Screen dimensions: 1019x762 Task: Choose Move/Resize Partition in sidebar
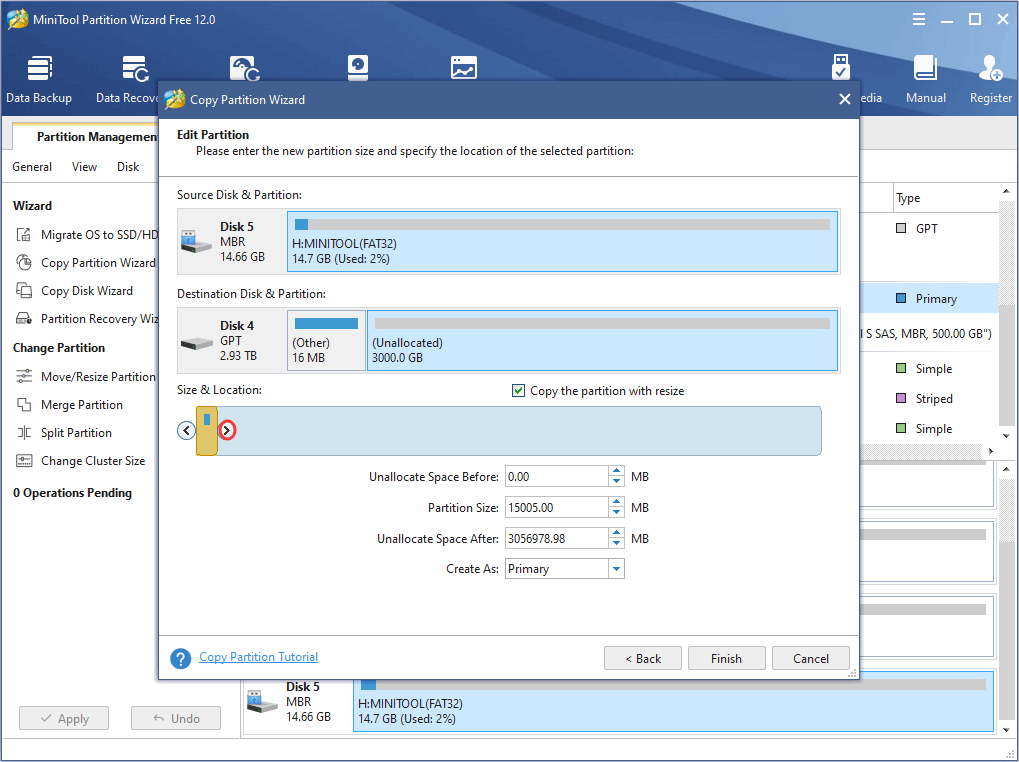point(86,376)
